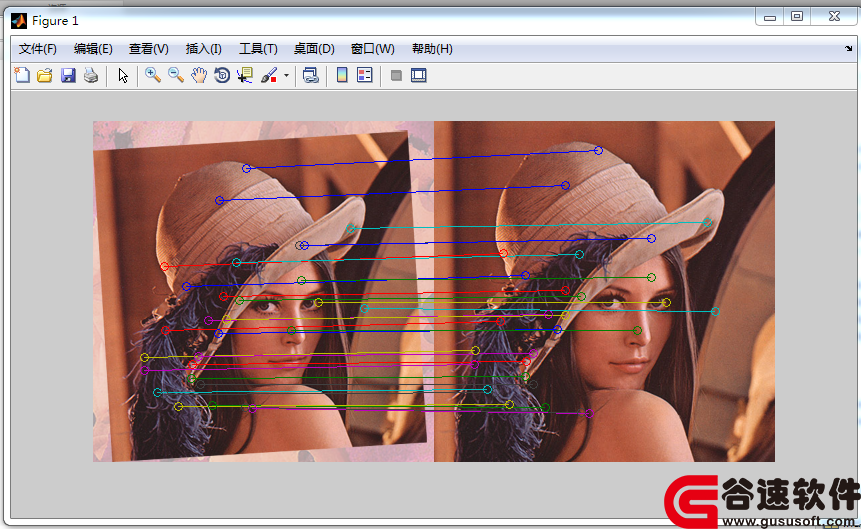
Task: Save the figure using the floppy icon
Action: (x=68, y=75)
